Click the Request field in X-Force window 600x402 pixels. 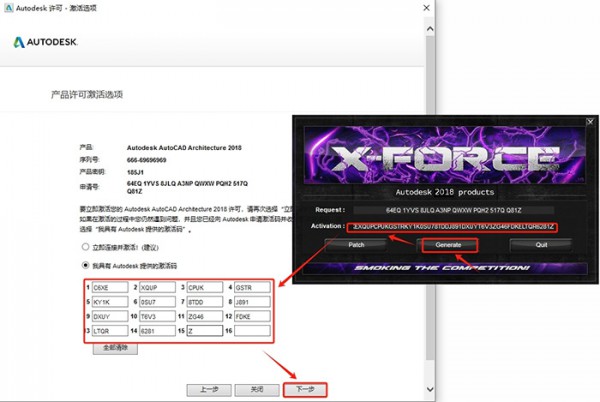pos(453,210)
